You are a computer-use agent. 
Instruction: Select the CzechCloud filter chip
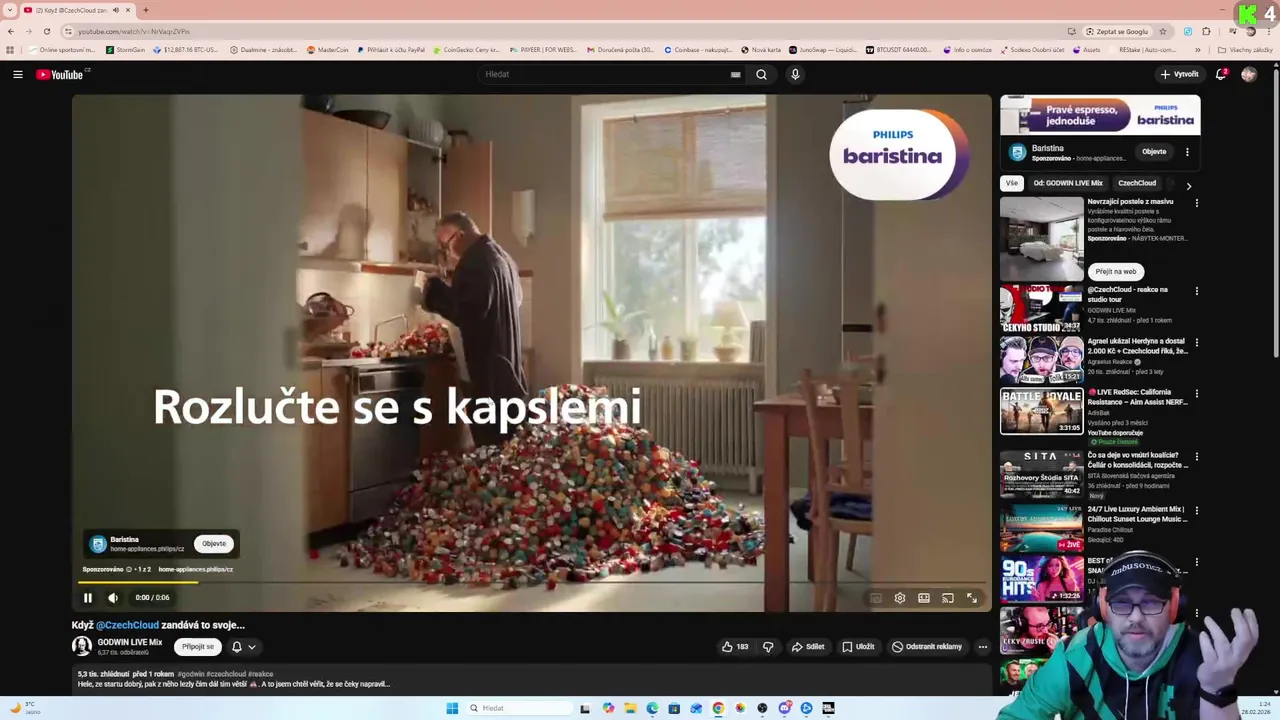[x=1137, y=183]
